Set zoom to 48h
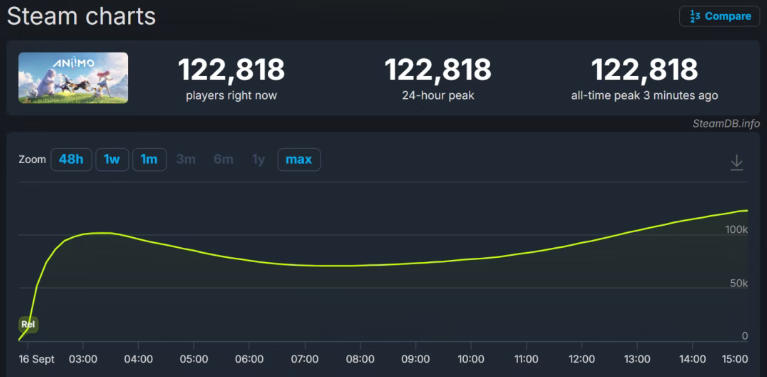The width and height of the screenshot is (767, 377). 71,159
